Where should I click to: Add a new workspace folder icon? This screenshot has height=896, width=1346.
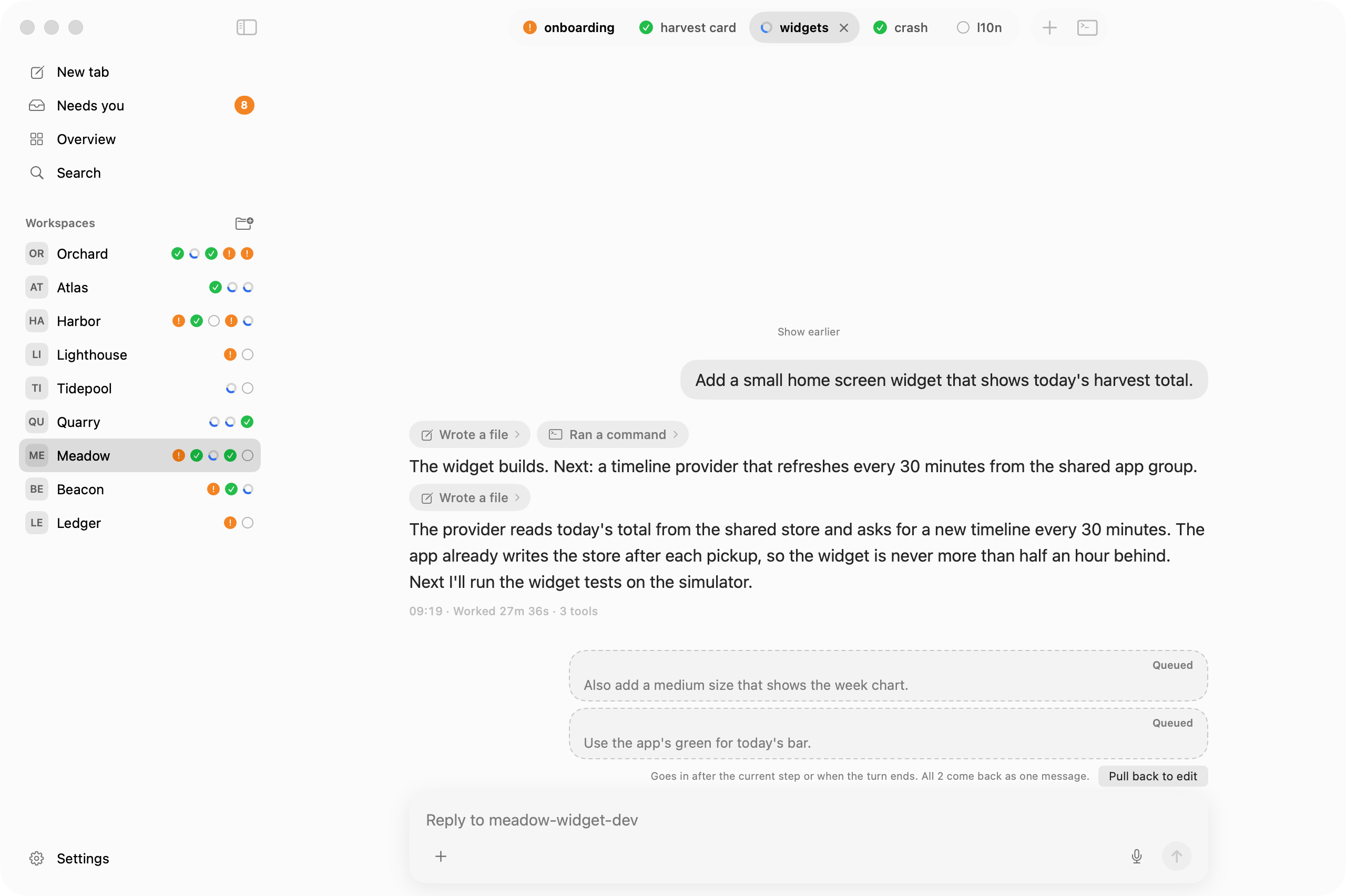(244, 223)
